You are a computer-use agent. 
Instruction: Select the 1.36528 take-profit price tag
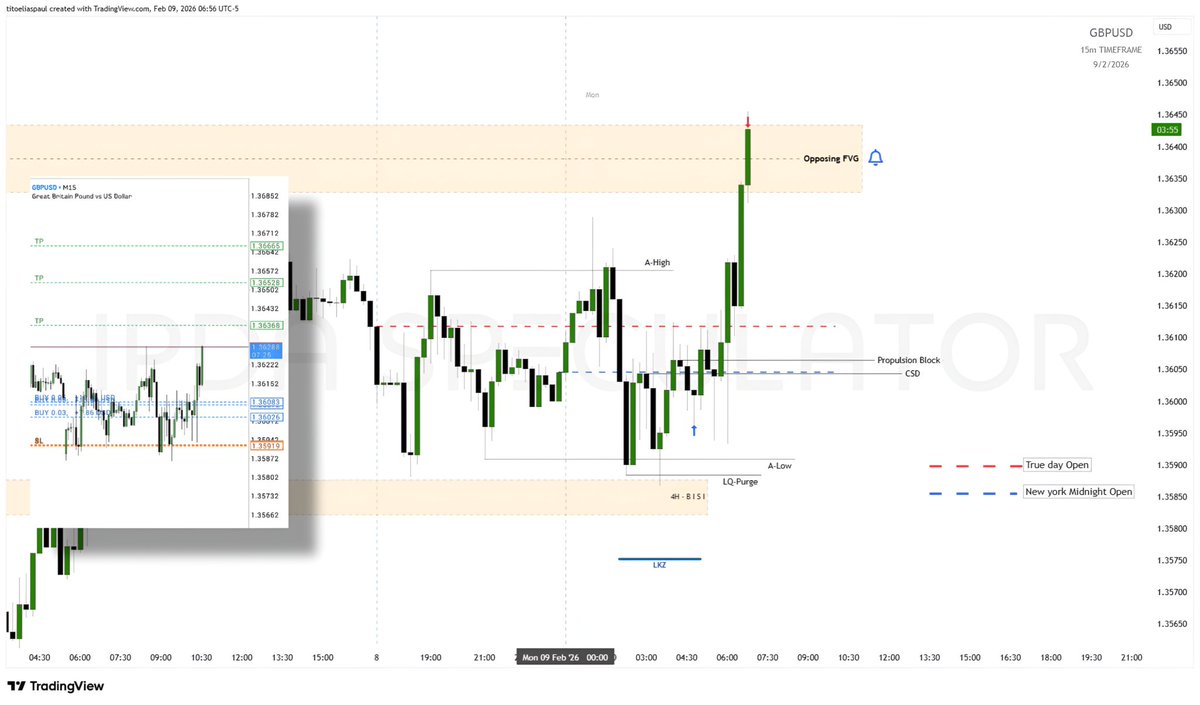(267, 283)
